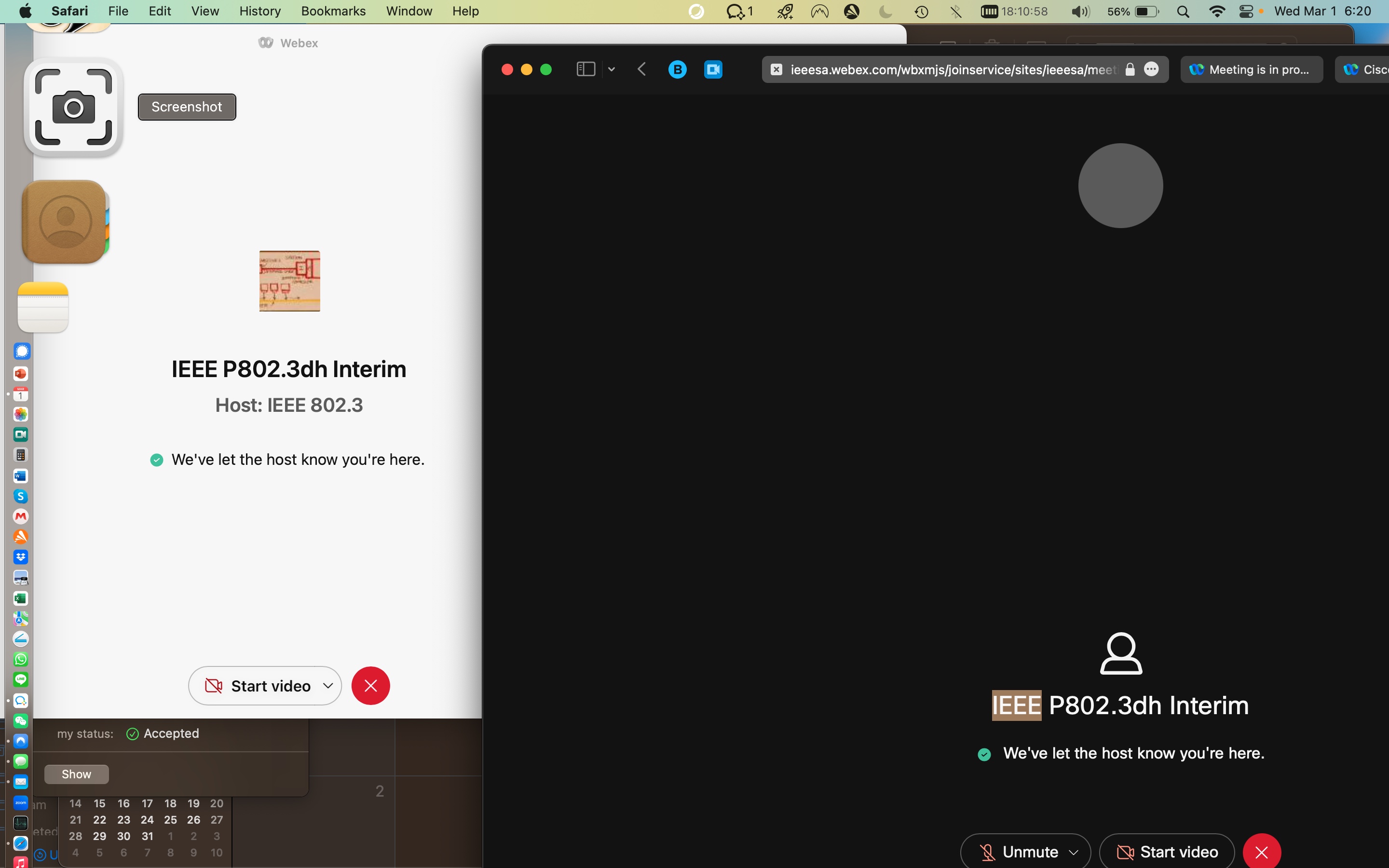Viewport: 1389px width, 868px height.
Task: Close the current Safari tab
Action: point(776,69)
